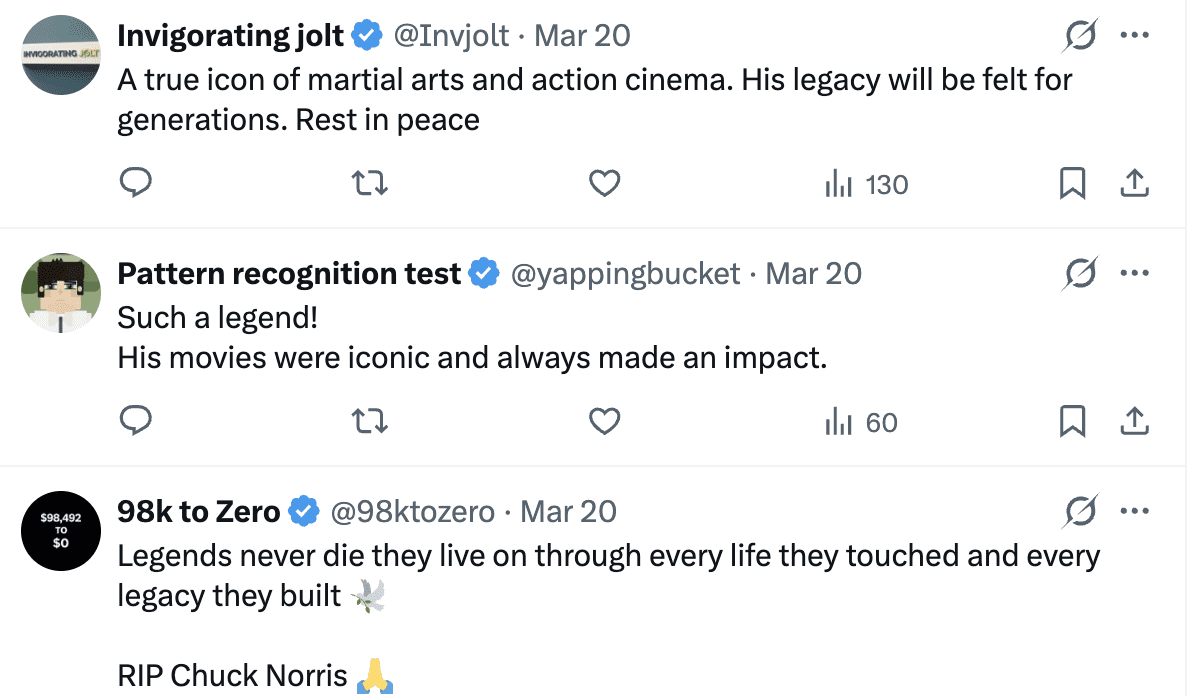Click the Invigorating jolt profile avatar
The image size is (1188, 696).
tap(61, 55)
